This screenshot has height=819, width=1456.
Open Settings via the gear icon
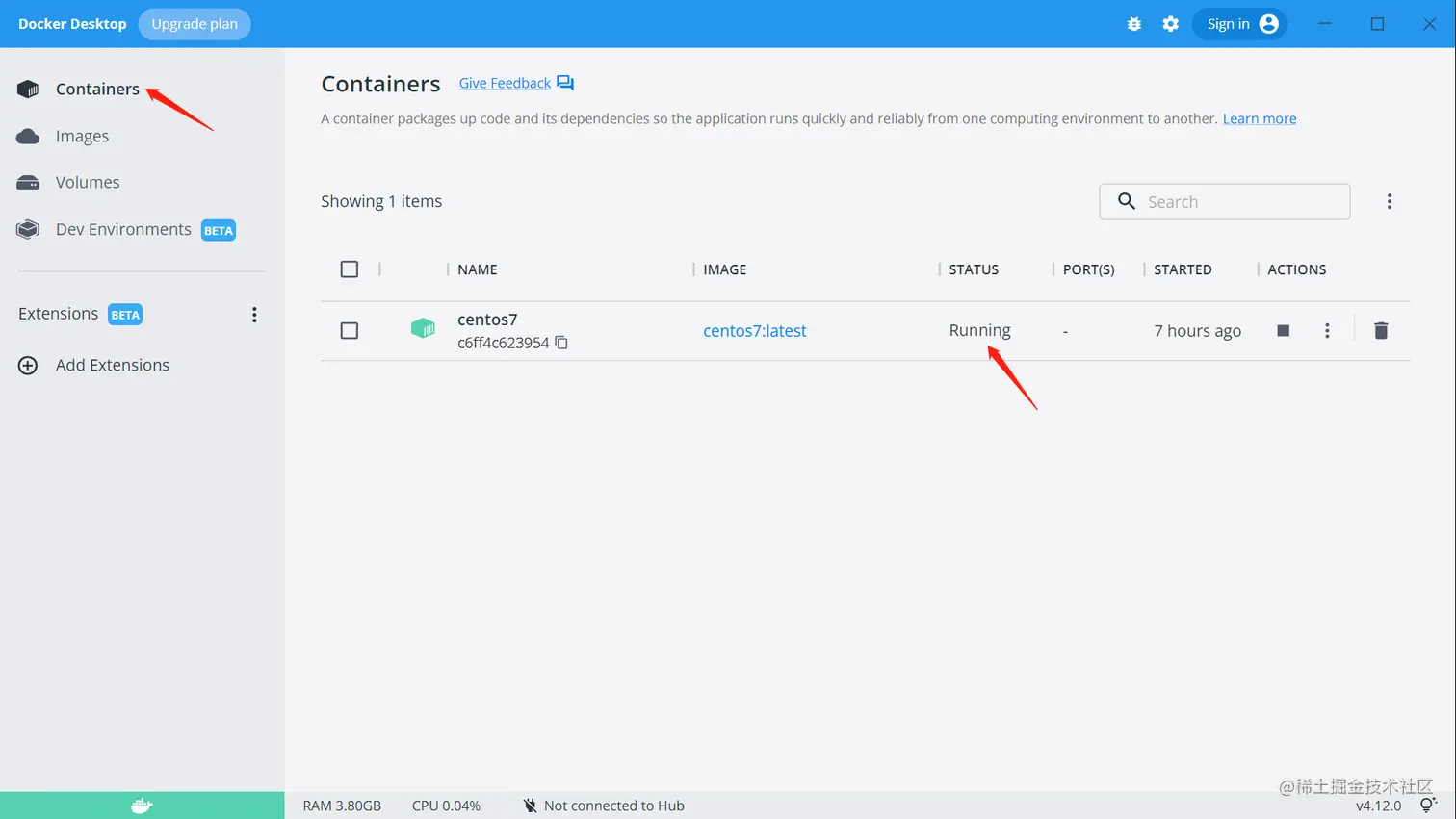click(x=1170, y=24)
